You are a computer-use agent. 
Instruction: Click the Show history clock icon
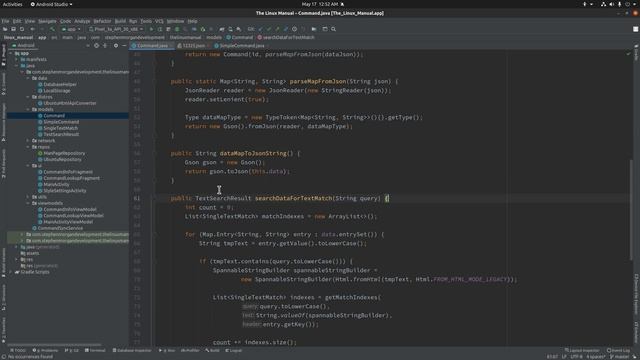(x=294, y=29)
